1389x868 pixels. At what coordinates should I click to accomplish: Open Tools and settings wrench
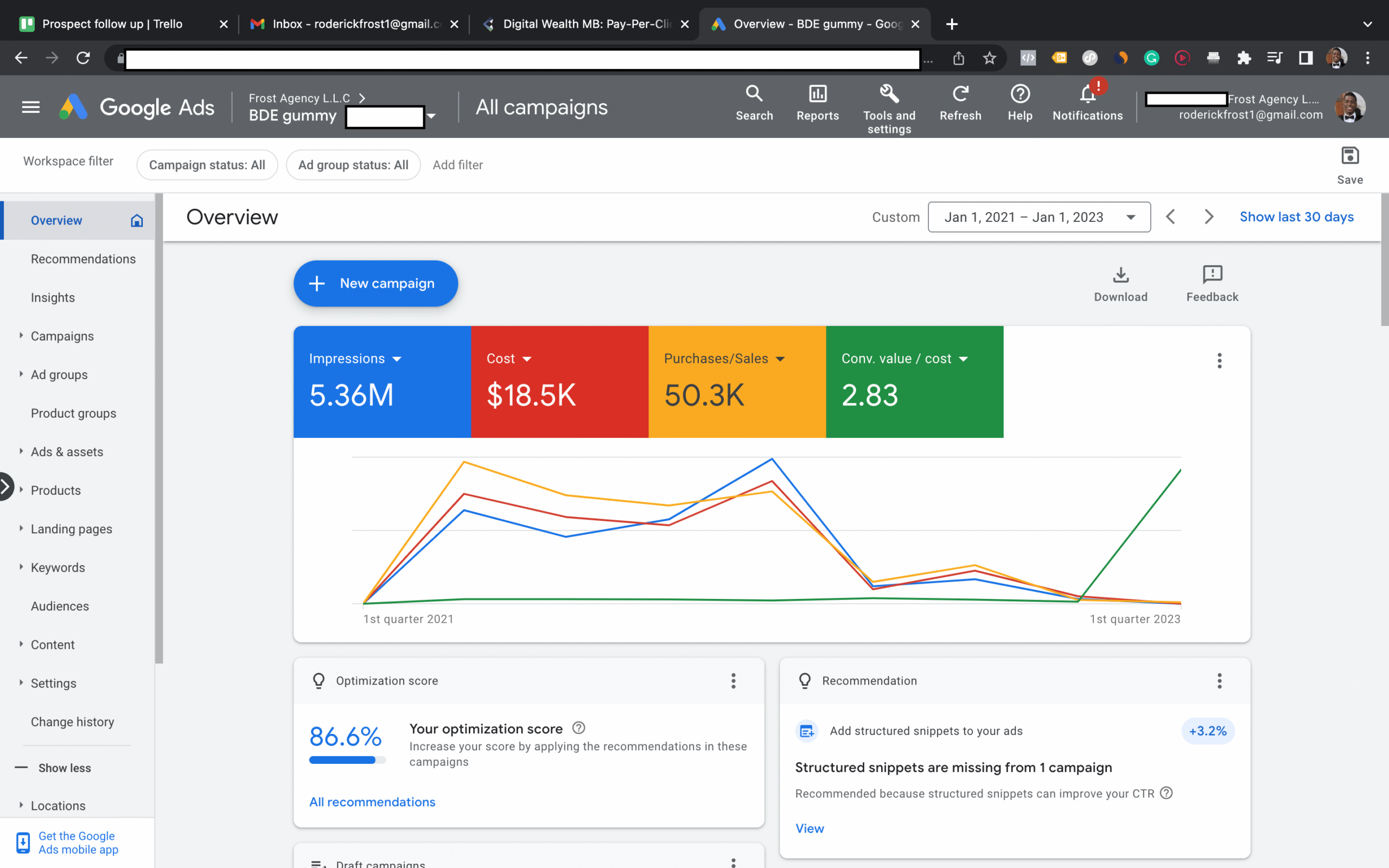[x=889, y=94]
